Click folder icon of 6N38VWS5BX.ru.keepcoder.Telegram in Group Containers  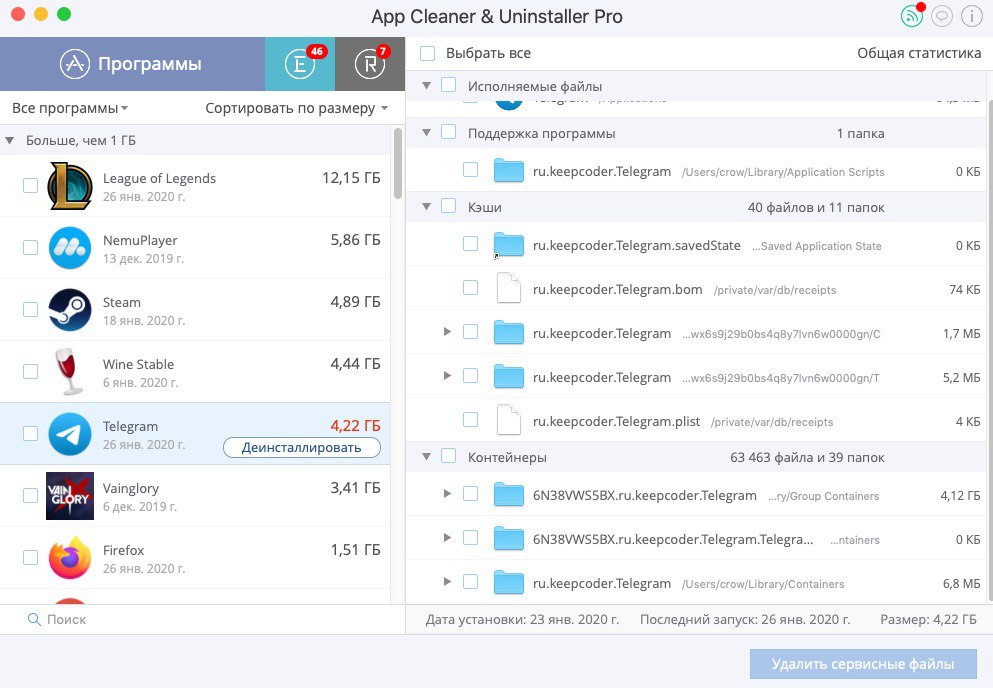click(509, 494)
